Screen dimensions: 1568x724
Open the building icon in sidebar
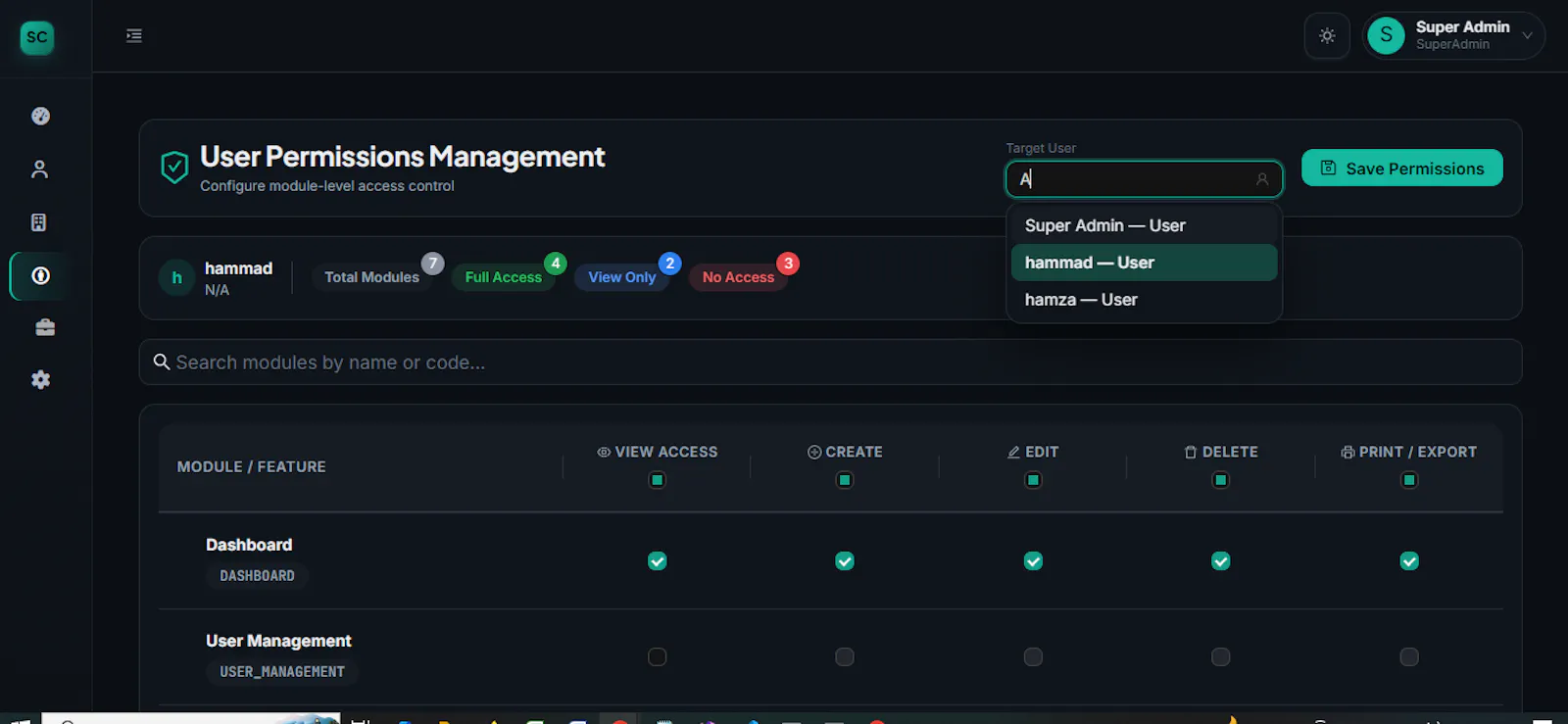(39, 222)
